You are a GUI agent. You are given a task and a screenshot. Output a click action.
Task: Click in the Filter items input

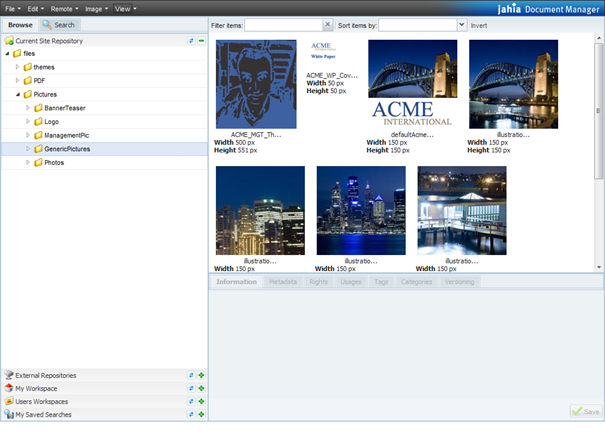tap(284, 25)
